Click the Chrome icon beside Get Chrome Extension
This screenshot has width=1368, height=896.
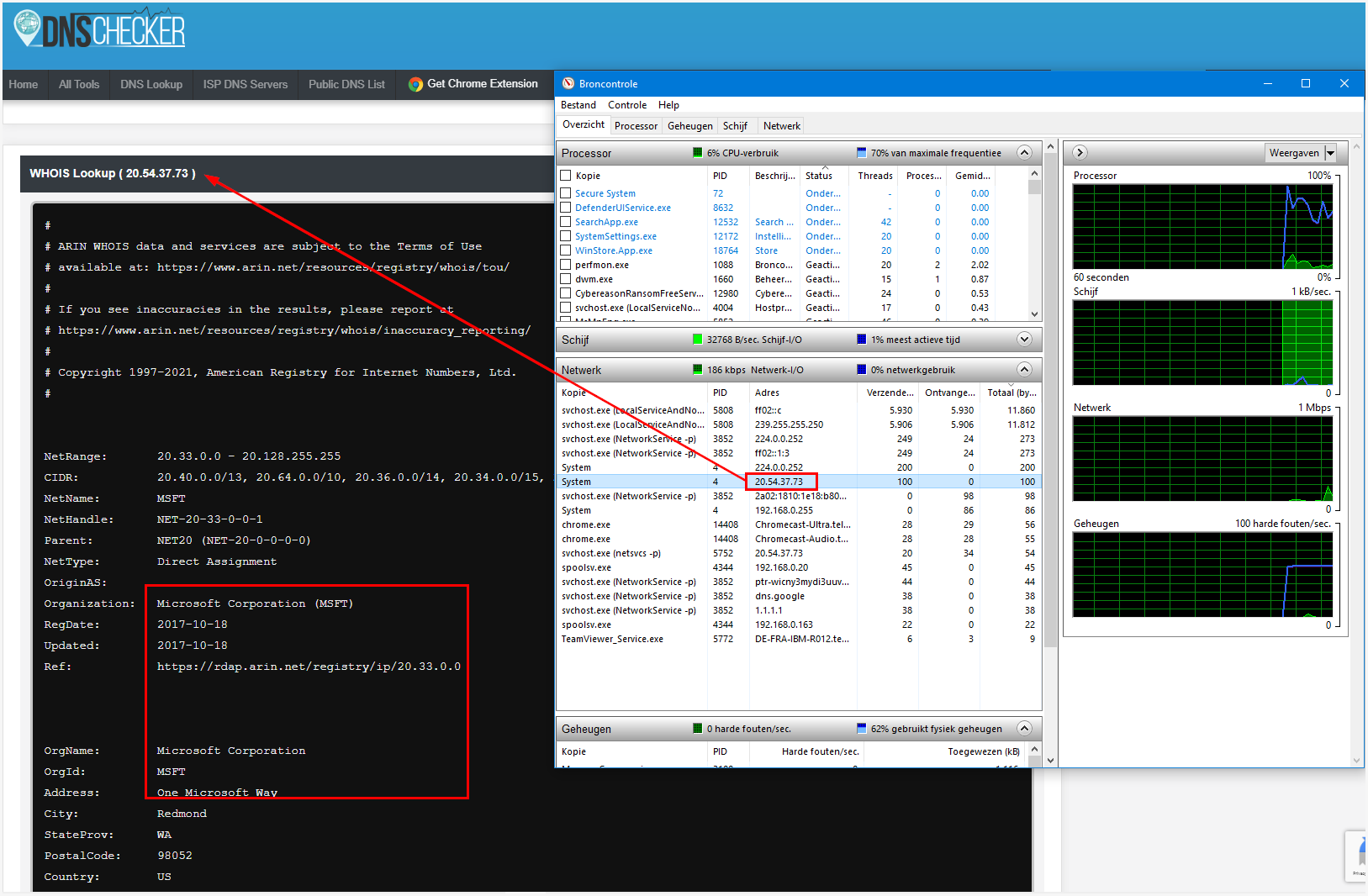point(415,84)
